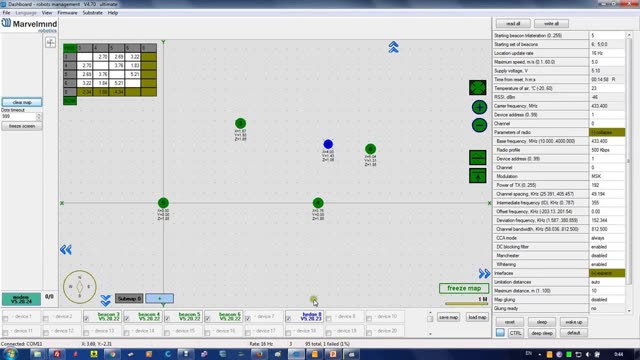Click the clear map button
This screenshot has width=640, height=360.
tap(22, 102)
